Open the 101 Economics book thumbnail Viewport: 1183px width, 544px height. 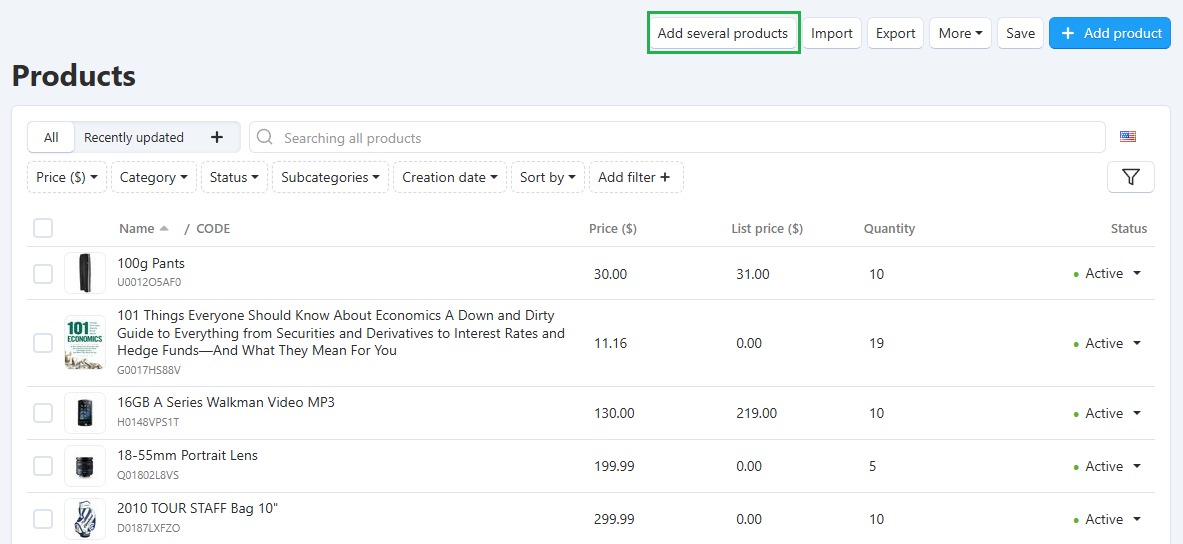point(84,343)
